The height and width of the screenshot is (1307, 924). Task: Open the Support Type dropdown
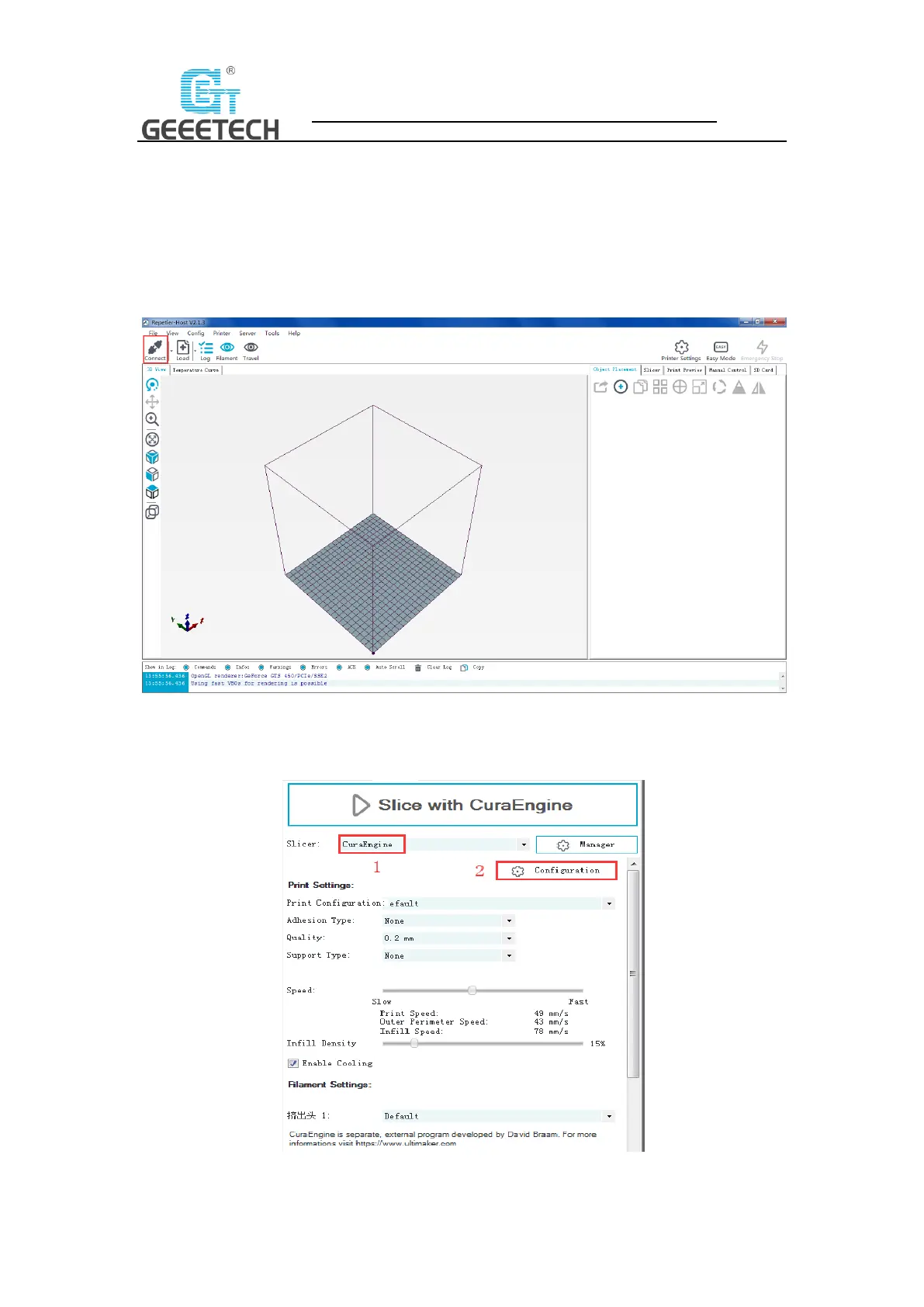pos(509,955)
